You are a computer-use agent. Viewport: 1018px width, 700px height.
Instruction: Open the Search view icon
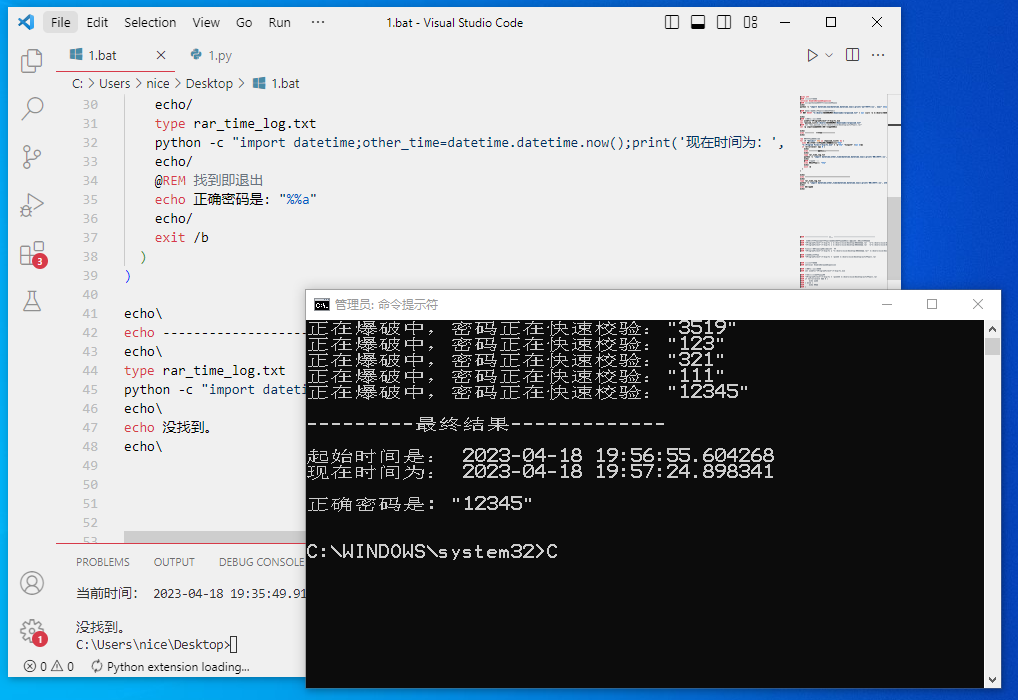pos(32,108)
